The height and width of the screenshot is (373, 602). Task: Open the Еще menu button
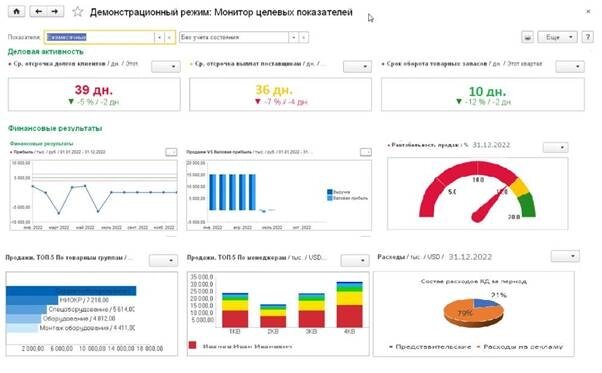[557, 37]
